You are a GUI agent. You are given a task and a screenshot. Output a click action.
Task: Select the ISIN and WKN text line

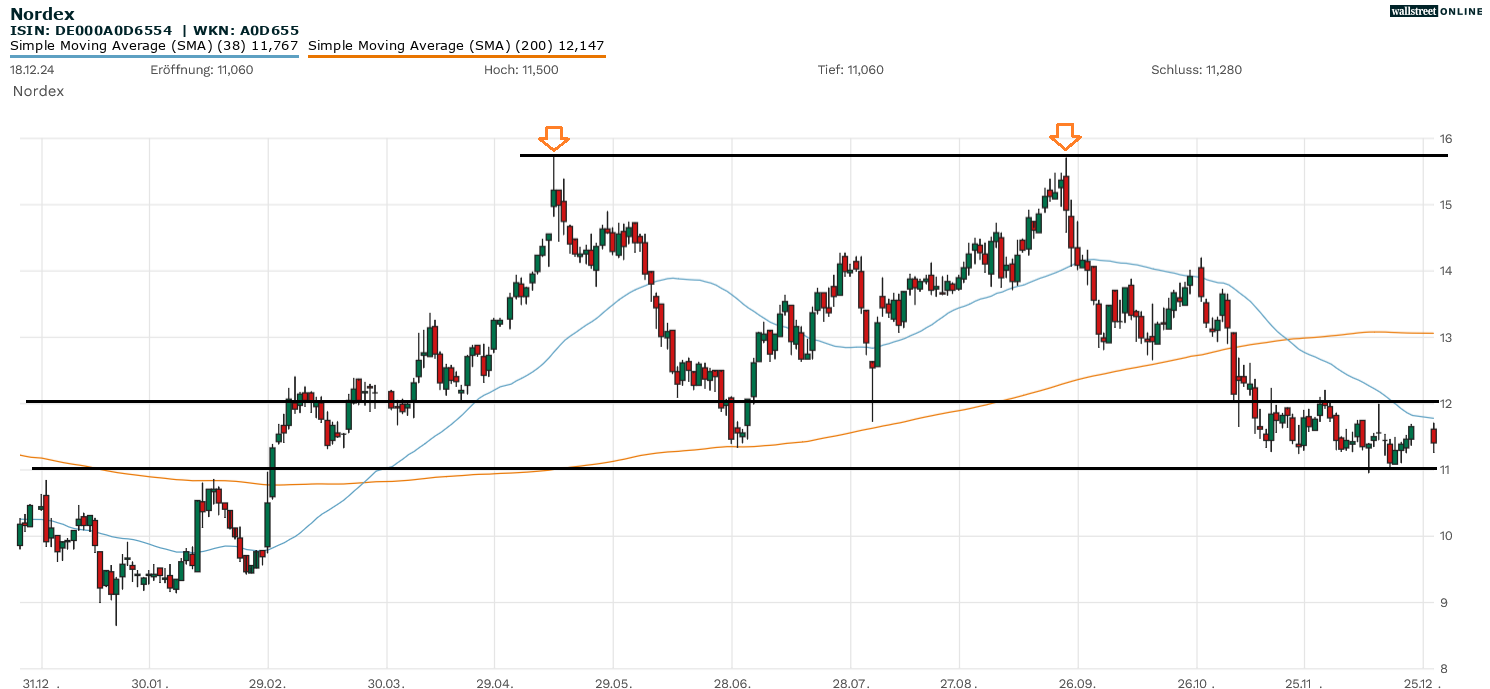click(154, 31)
